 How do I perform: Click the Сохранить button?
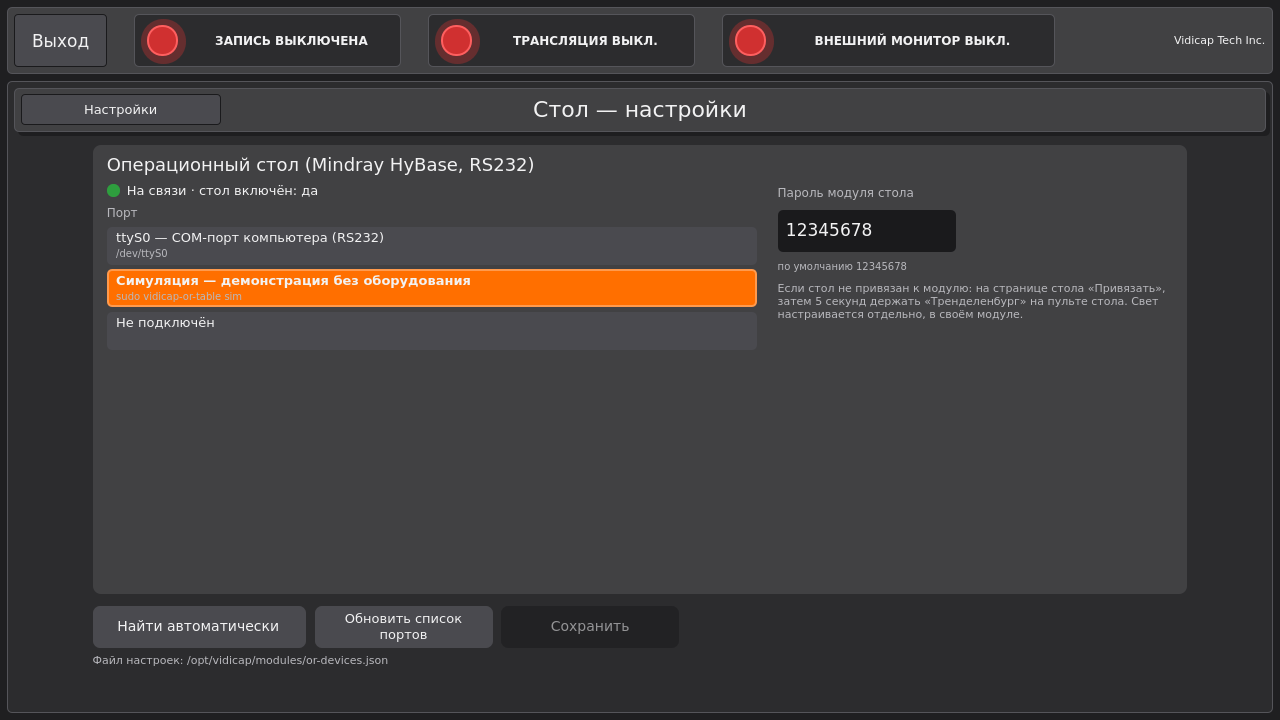(x=590, y=627)
